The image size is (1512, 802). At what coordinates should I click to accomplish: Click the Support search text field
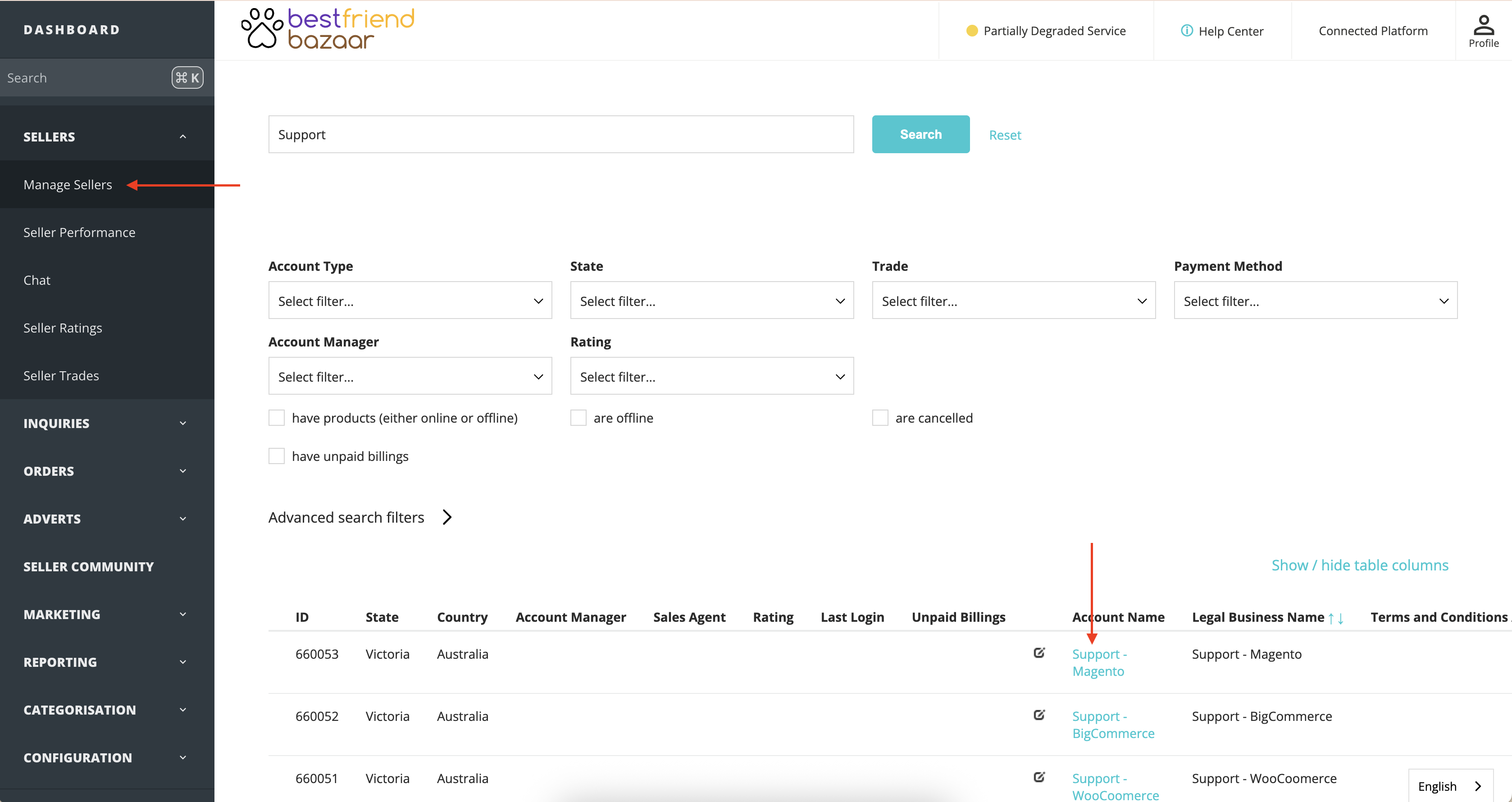coord(560,134)
